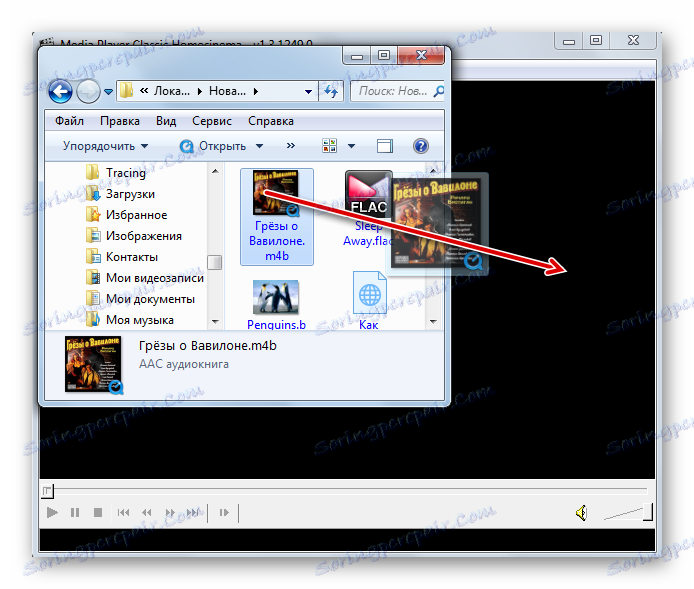The width and height of the screenshot is (694, 589).
Task: Click the details pane book cover thumbnail
Action: click(93, 364)
